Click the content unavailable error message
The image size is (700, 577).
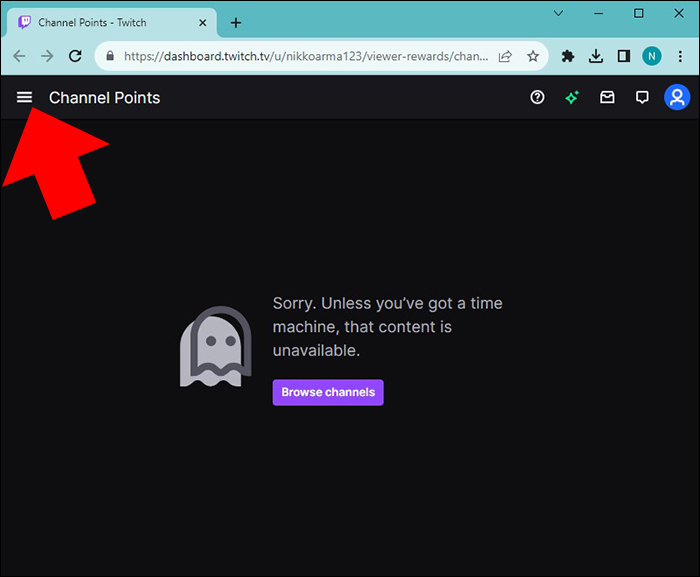[388, 326]
